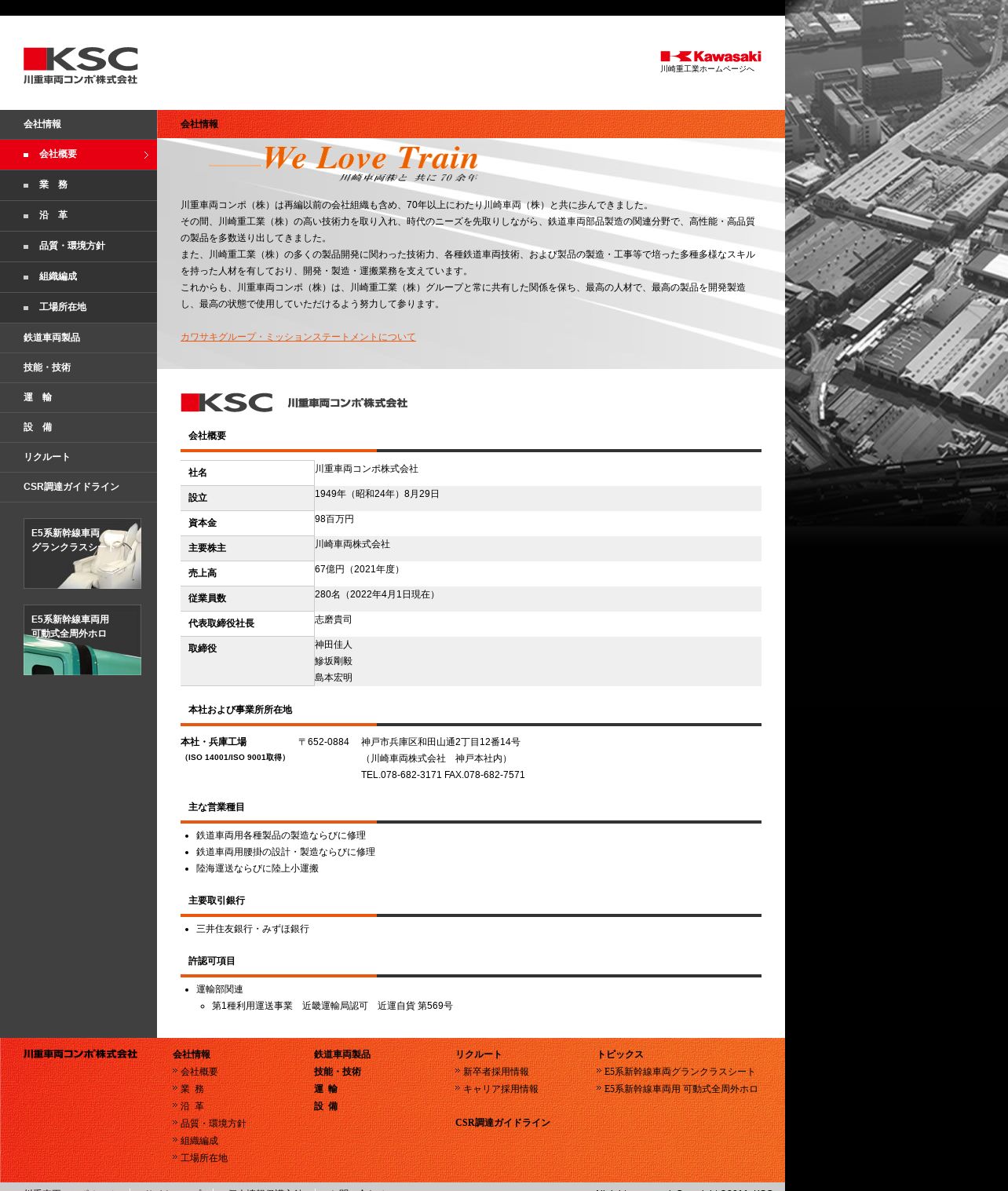This screenshot has width=1008, height=1191.
Task: Click the 本社・兵庫工場 label
Action: pyautogui.click(x=214, y=742)
